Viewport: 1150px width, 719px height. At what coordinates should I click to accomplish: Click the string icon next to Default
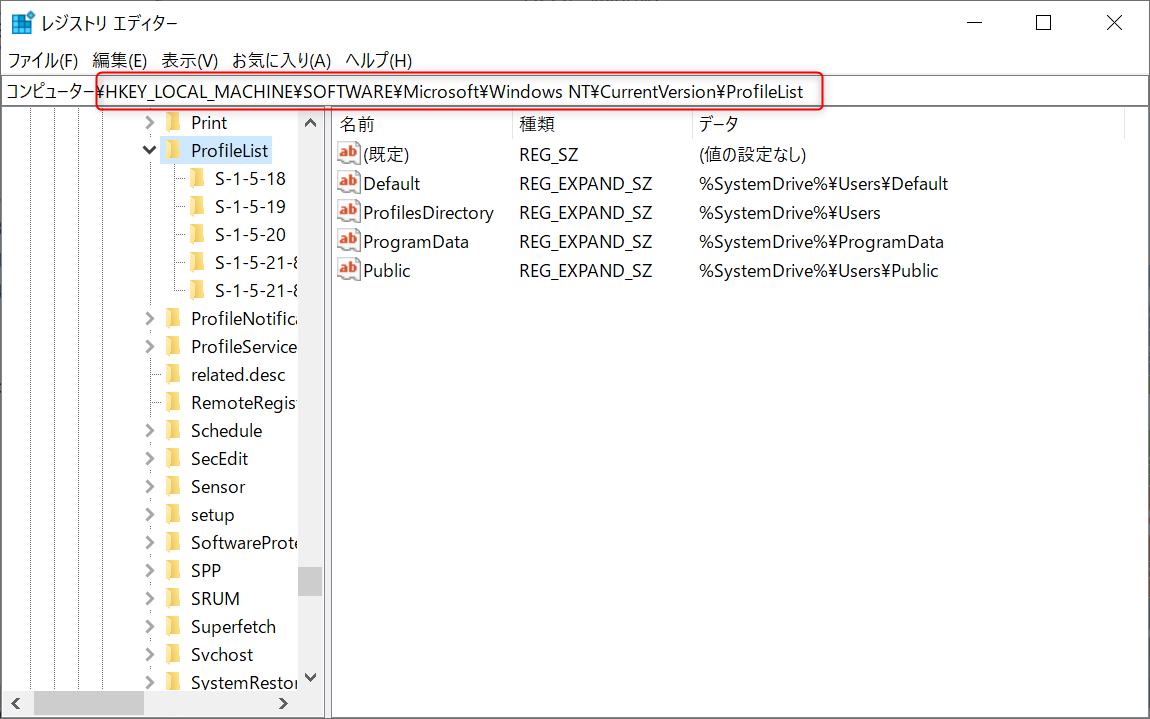click(348, 183)
